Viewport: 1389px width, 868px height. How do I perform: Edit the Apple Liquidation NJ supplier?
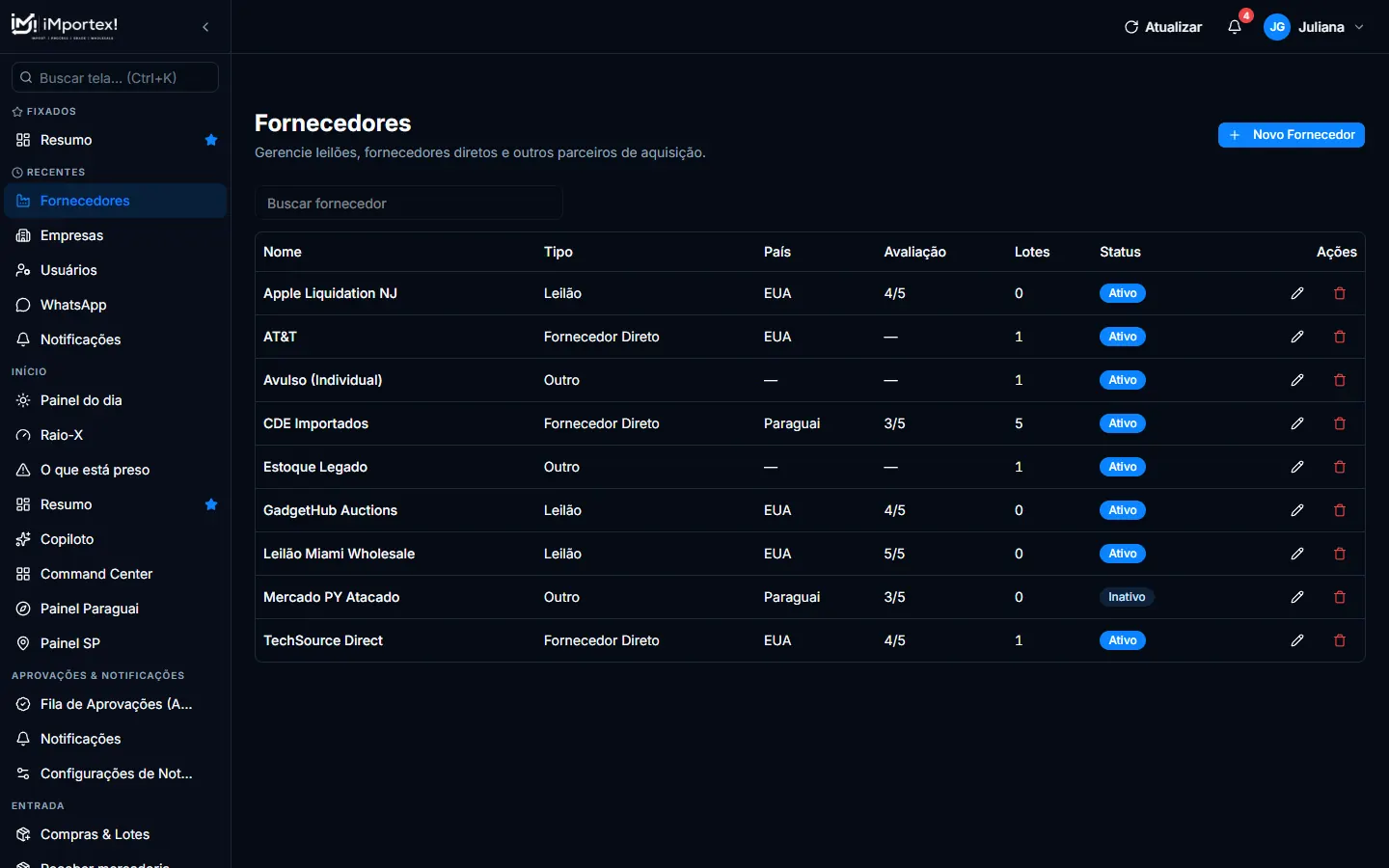coord(1297,293)
